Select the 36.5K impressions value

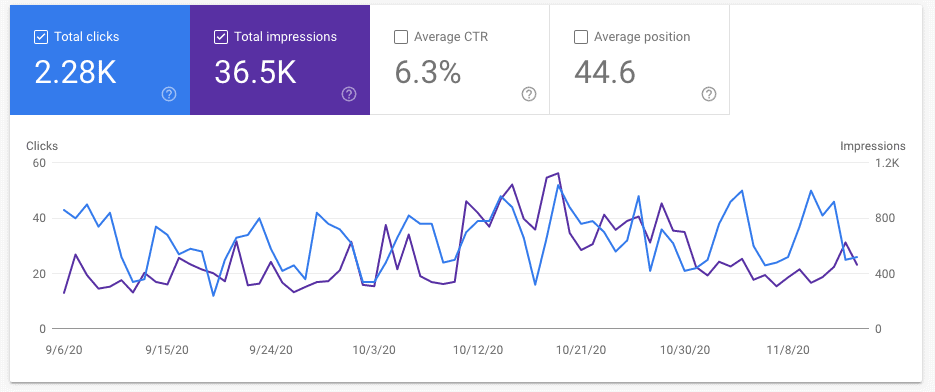(255, 72)
